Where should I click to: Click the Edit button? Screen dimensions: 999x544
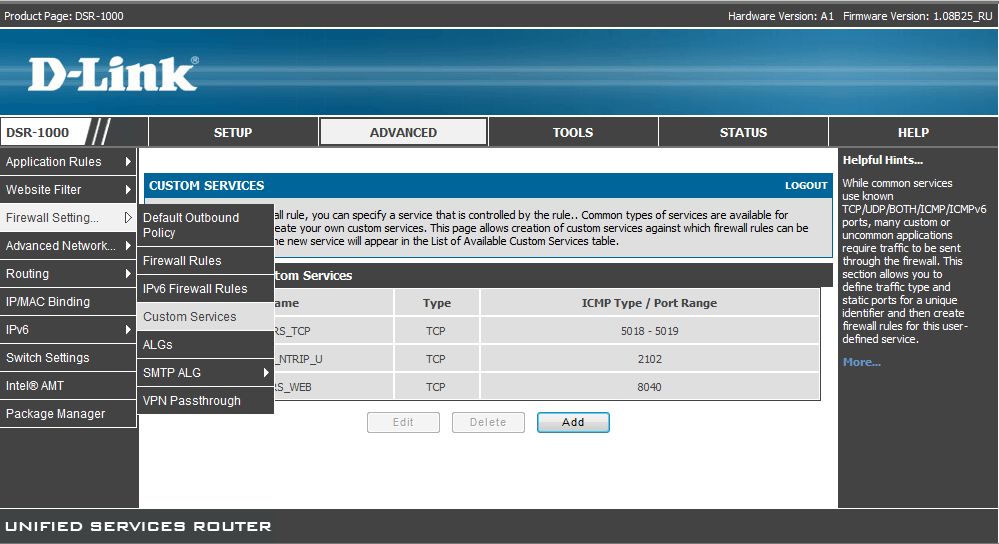[x=403, y=422]
